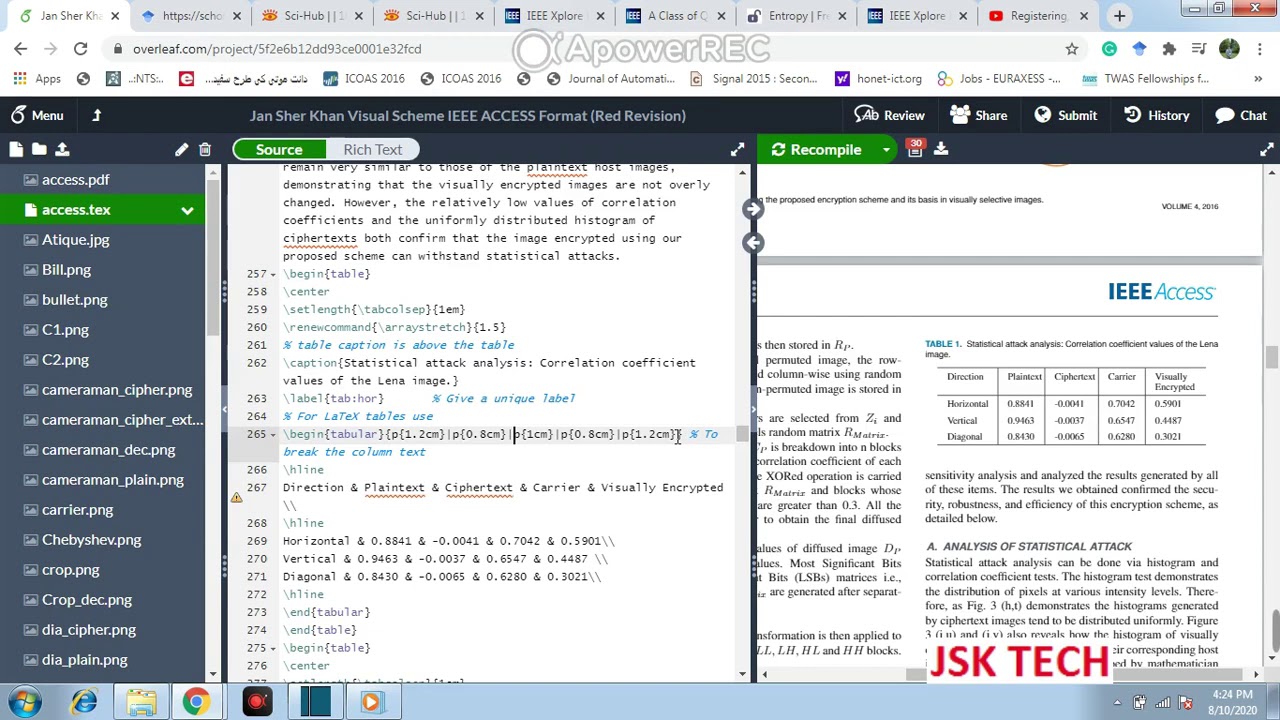Open carrier.png file

point(77,510)
